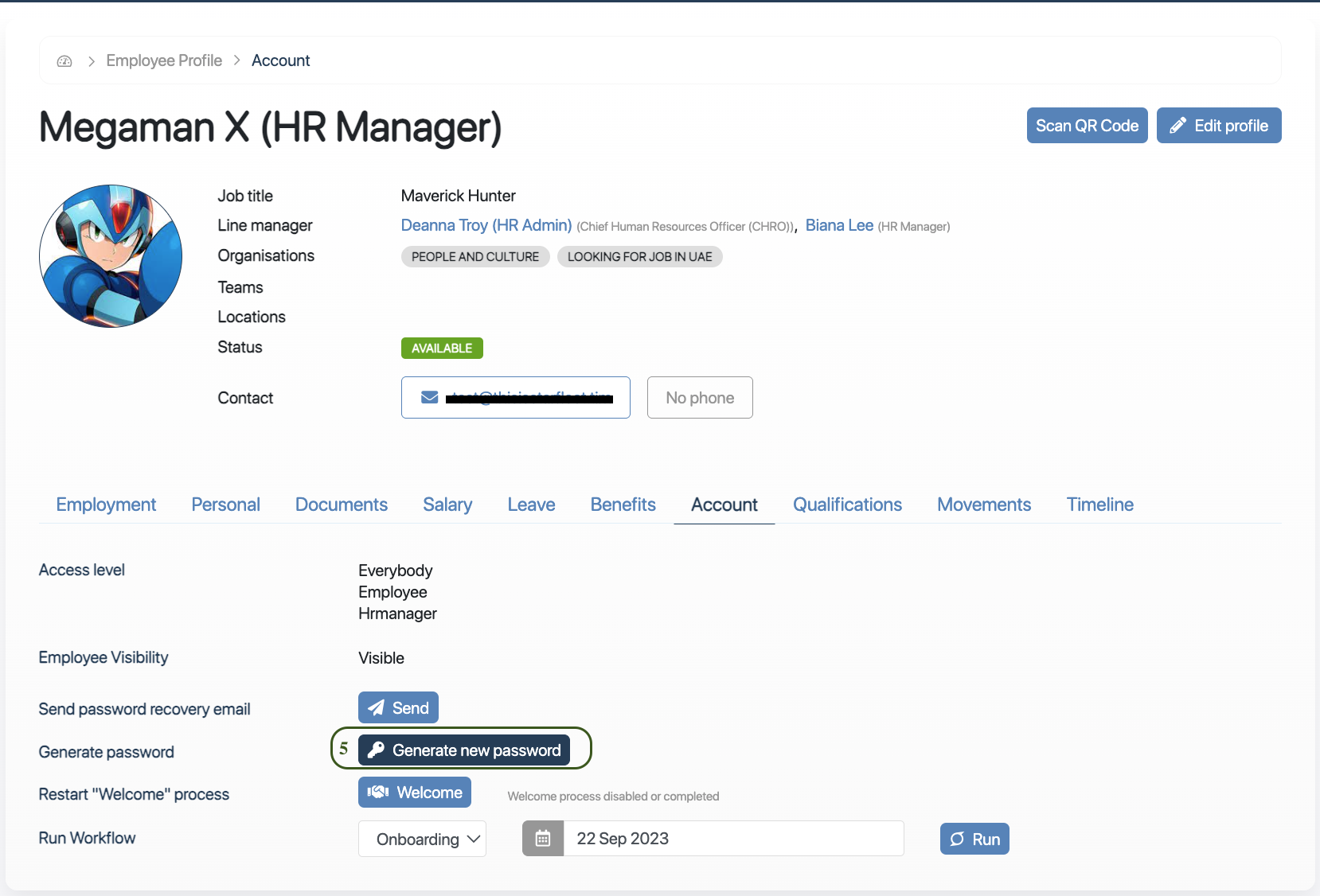The height and width of the screenshot is (896, 1320).
Task: Click the envelope email contact icon
Action: coord(430,397)
